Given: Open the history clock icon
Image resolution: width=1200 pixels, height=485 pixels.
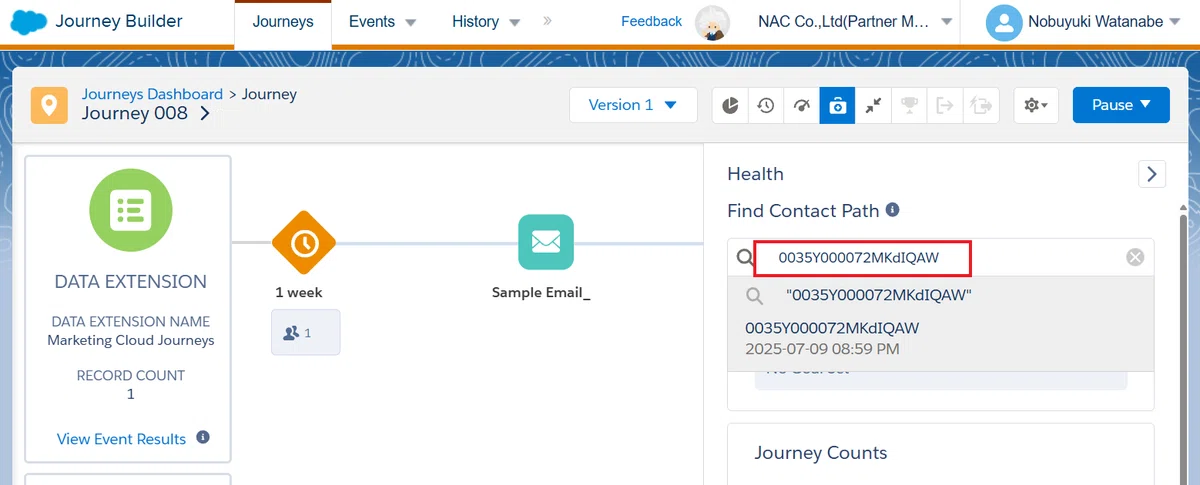Looking at the screenshot, I should pyautogui.click(x=766, y=105).
